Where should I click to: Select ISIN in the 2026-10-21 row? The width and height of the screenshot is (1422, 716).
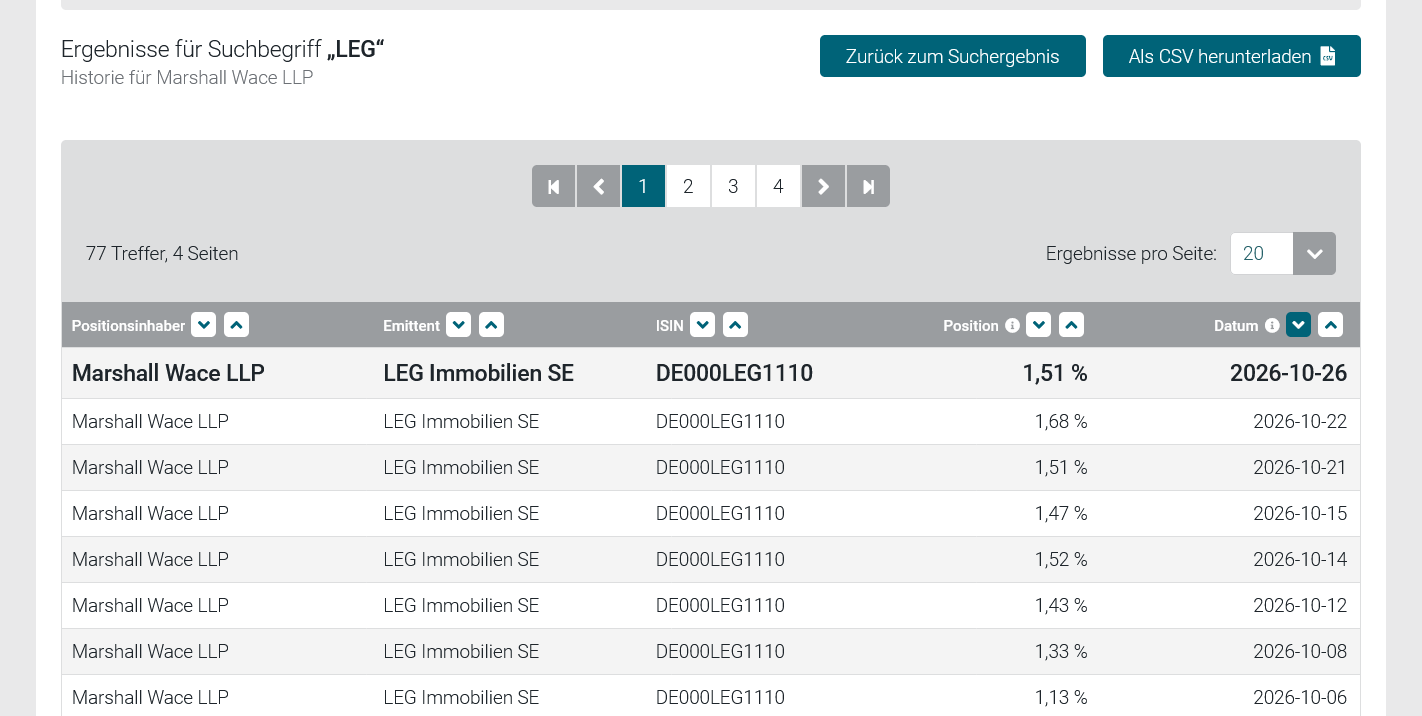click(x=720, y=468)
